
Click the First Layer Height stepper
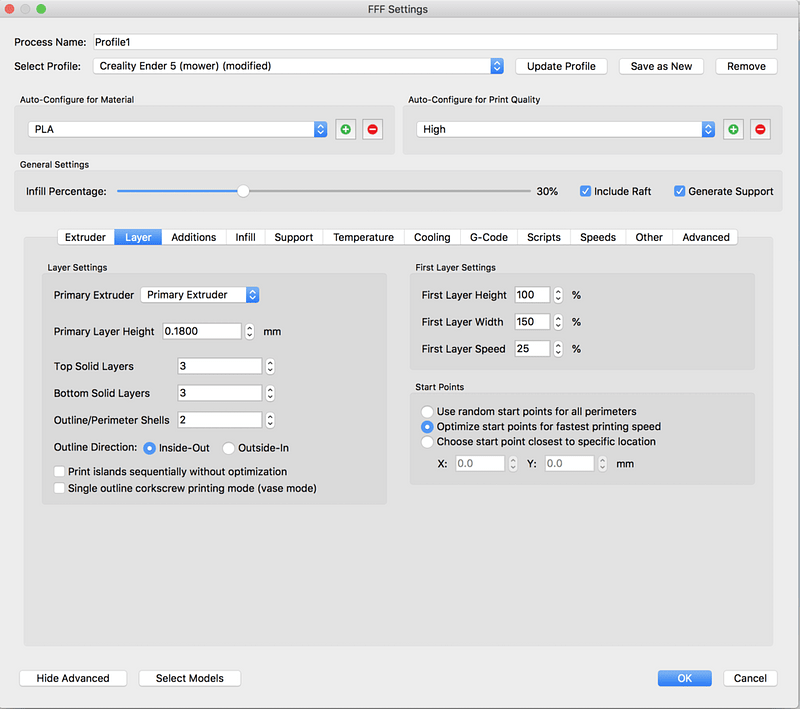click(x=558, y=295)
